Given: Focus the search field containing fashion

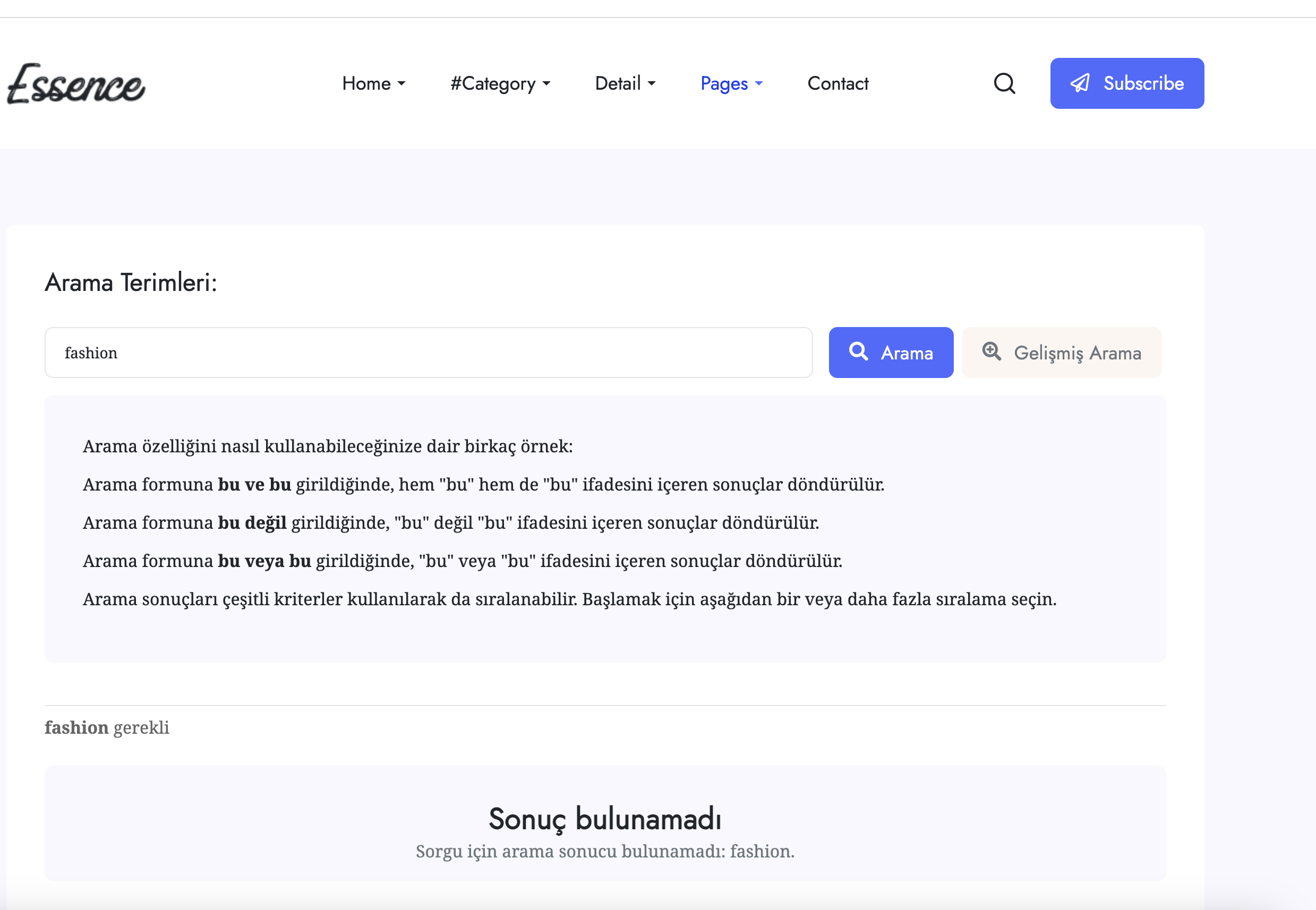Looking at the screenshot, I should click(428, 353).
